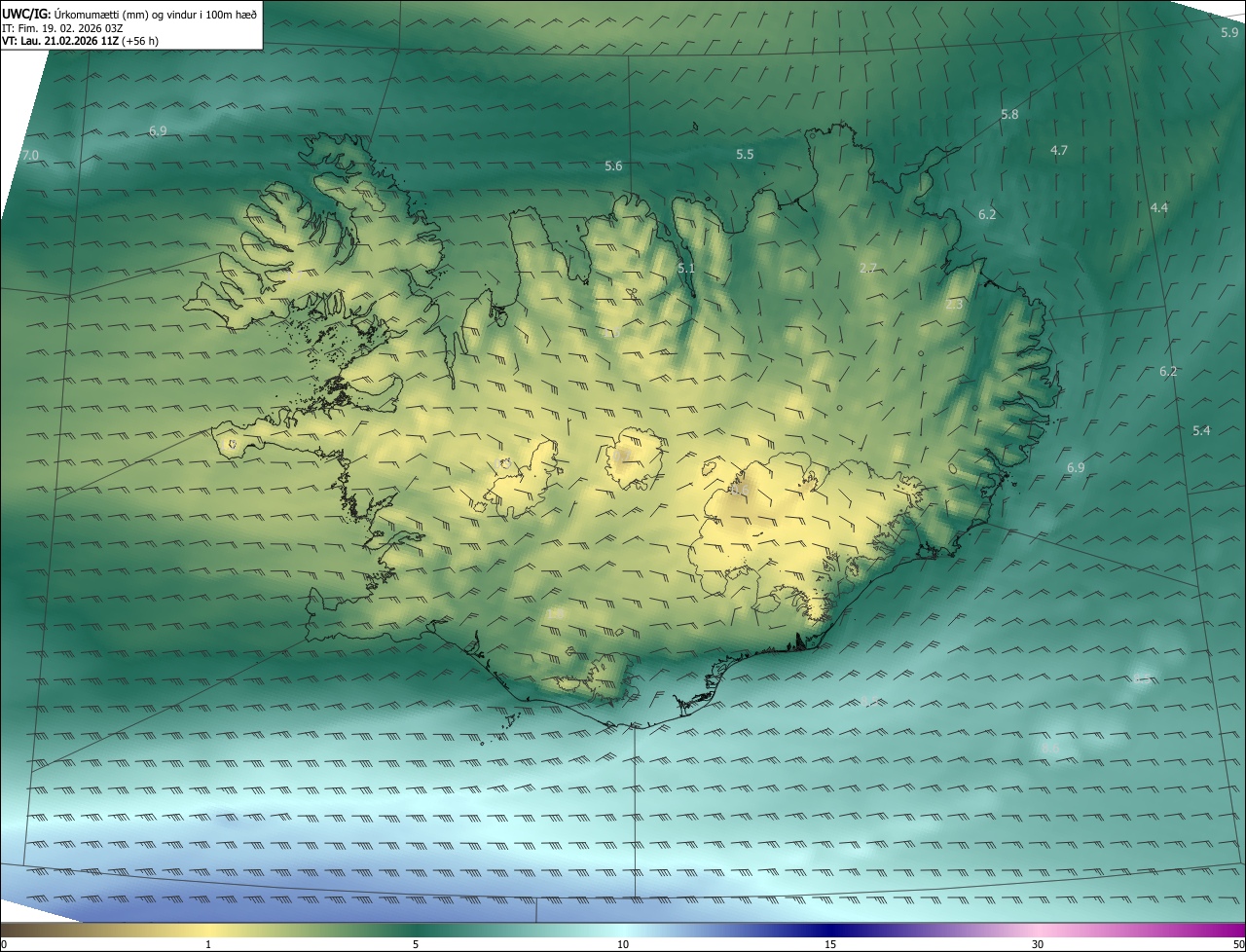Pick the yellow band near 1 on the color scale
The height and width of the screenshot is (952, 1246).
pos(208,931)
